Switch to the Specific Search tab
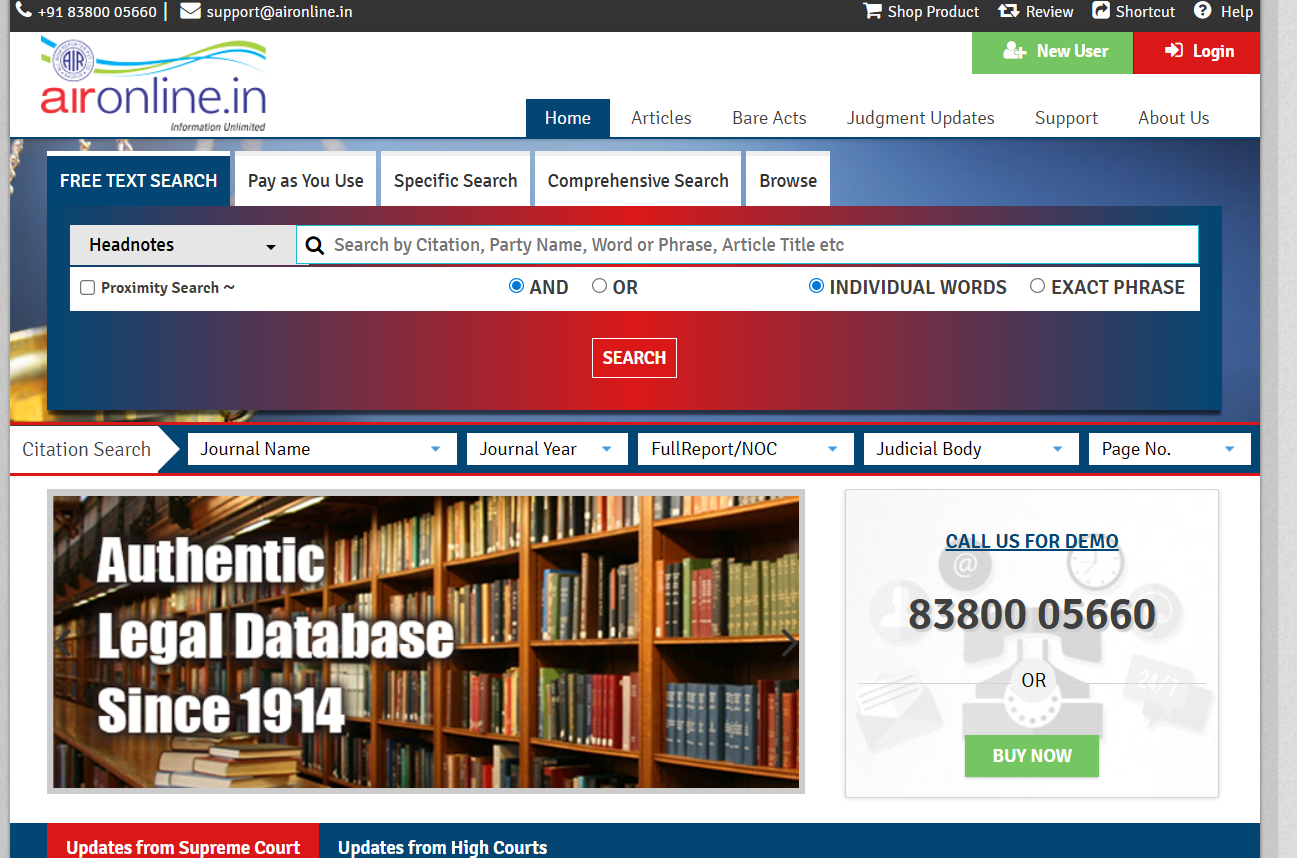Screen dimensions: 1297x858 tap(455, 180)
